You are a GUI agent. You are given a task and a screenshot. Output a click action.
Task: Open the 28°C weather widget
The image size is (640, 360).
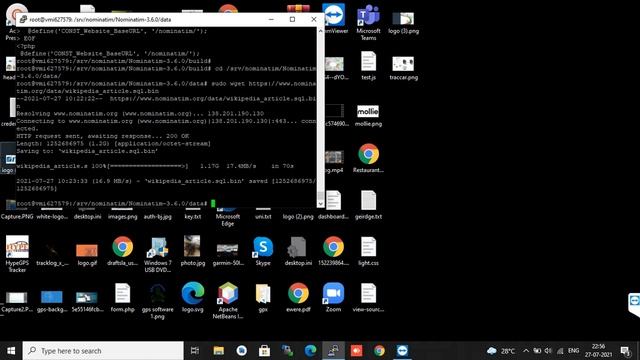pos(501,351)
